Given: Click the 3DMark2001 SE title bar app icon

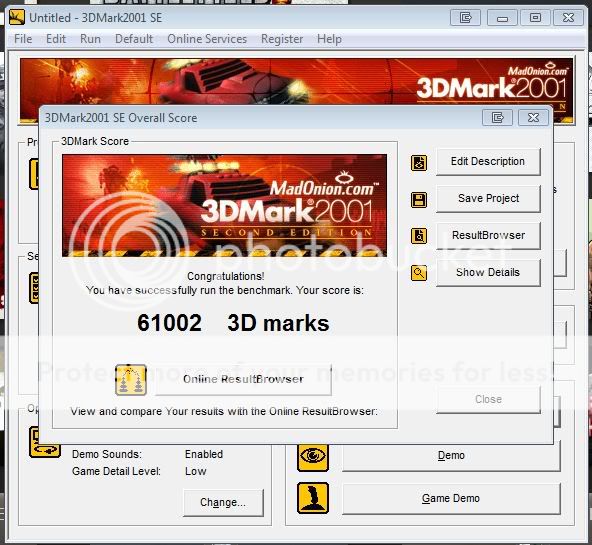Looking at the screenshot, I should coord(17,17).
